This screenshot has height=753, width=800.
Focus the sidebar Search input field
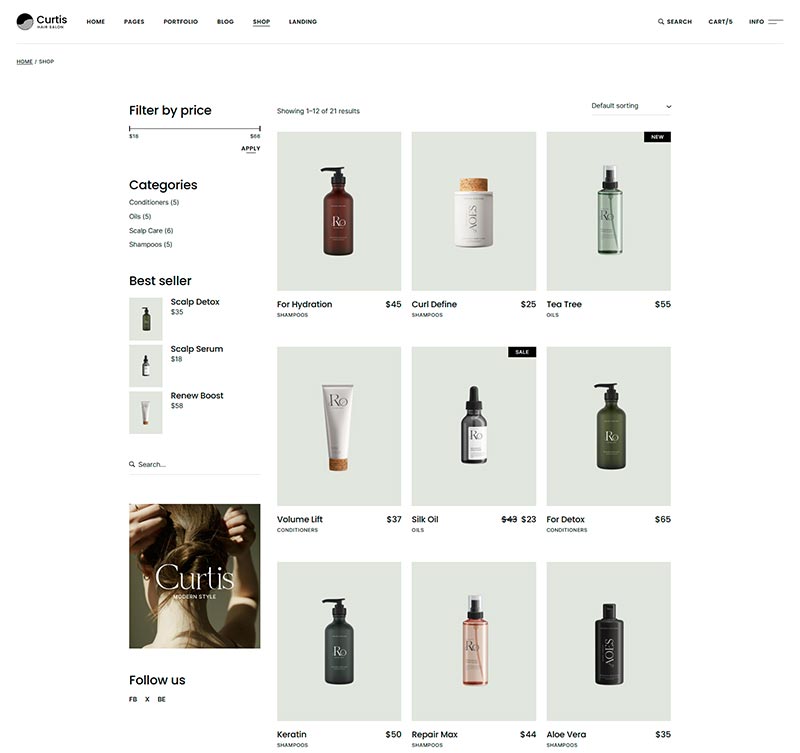pyautogui.click(x=195, y=465)
